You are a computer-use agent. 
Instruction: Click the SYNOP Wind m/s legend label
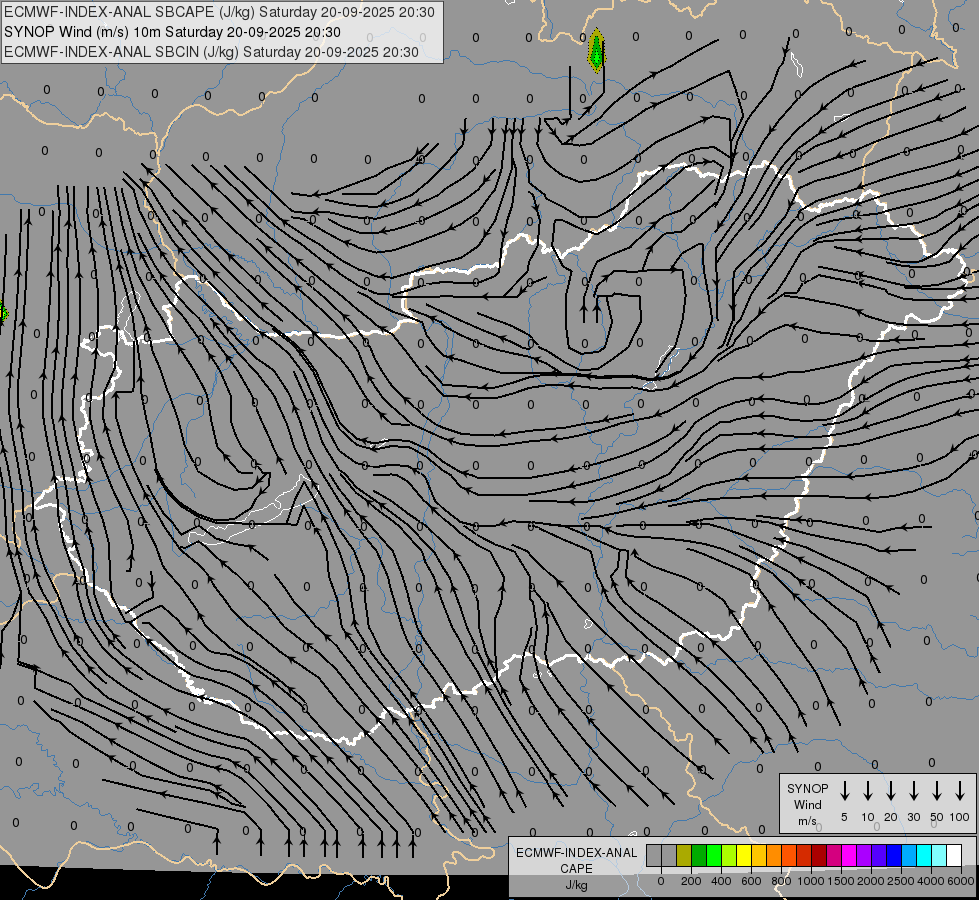807,804
